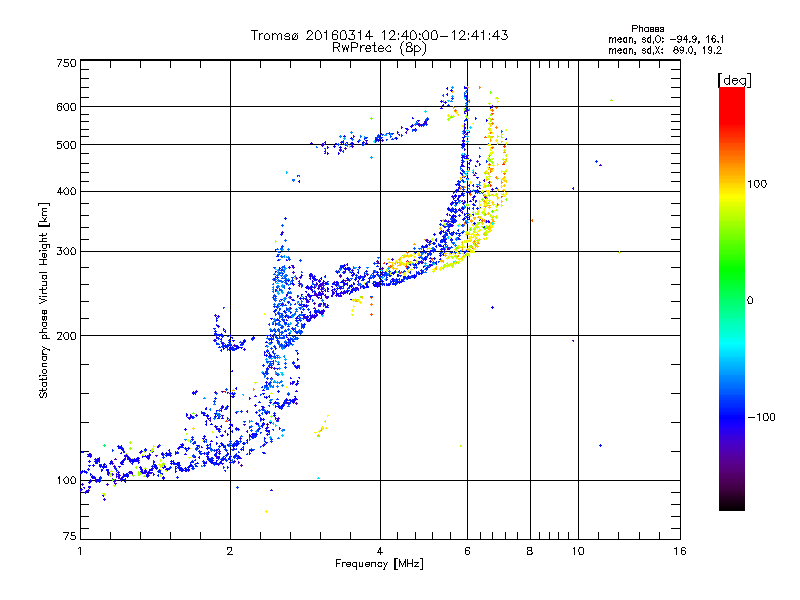Click the y-axis tick label '400'
800x600 pixels.
coord(66,192)
